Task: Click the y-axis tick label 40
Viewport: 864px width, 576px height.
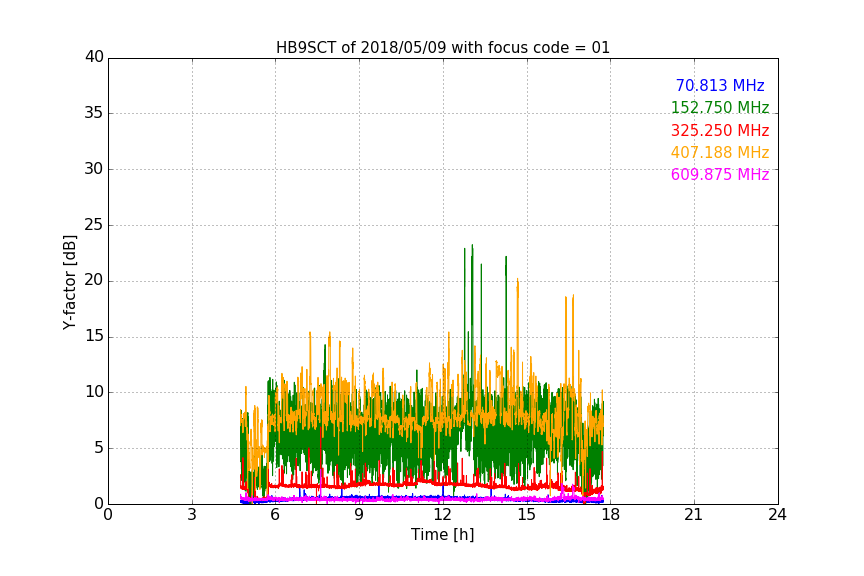Action: [94, 57]
